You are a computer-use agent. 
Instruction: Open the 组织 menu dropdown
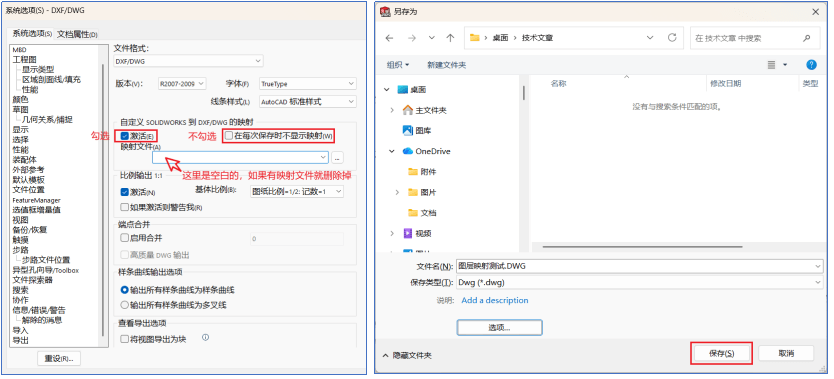point(398,65)
